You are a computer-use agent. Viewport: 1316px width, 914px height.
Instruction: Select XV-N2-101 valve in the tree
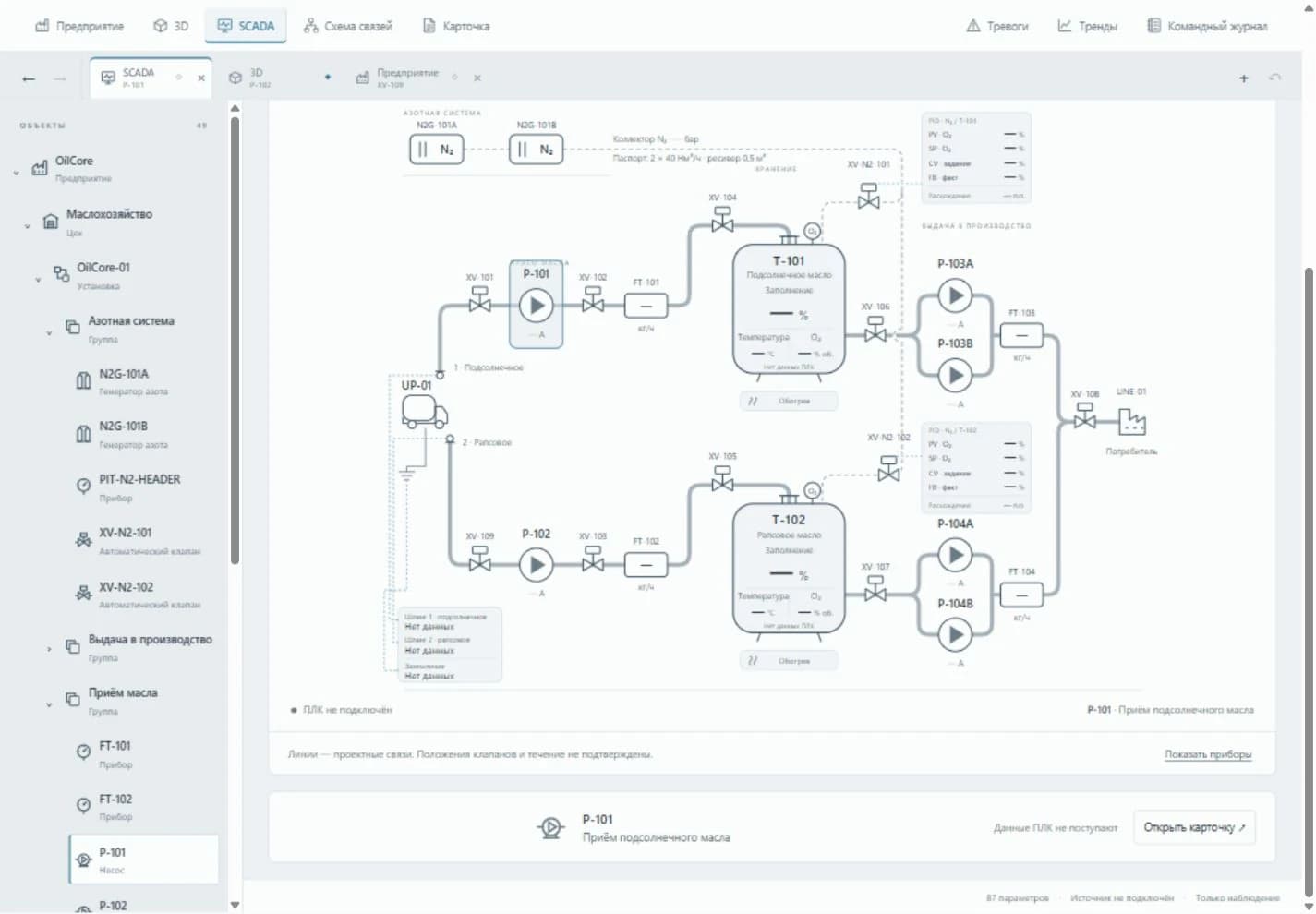point(143,541)
